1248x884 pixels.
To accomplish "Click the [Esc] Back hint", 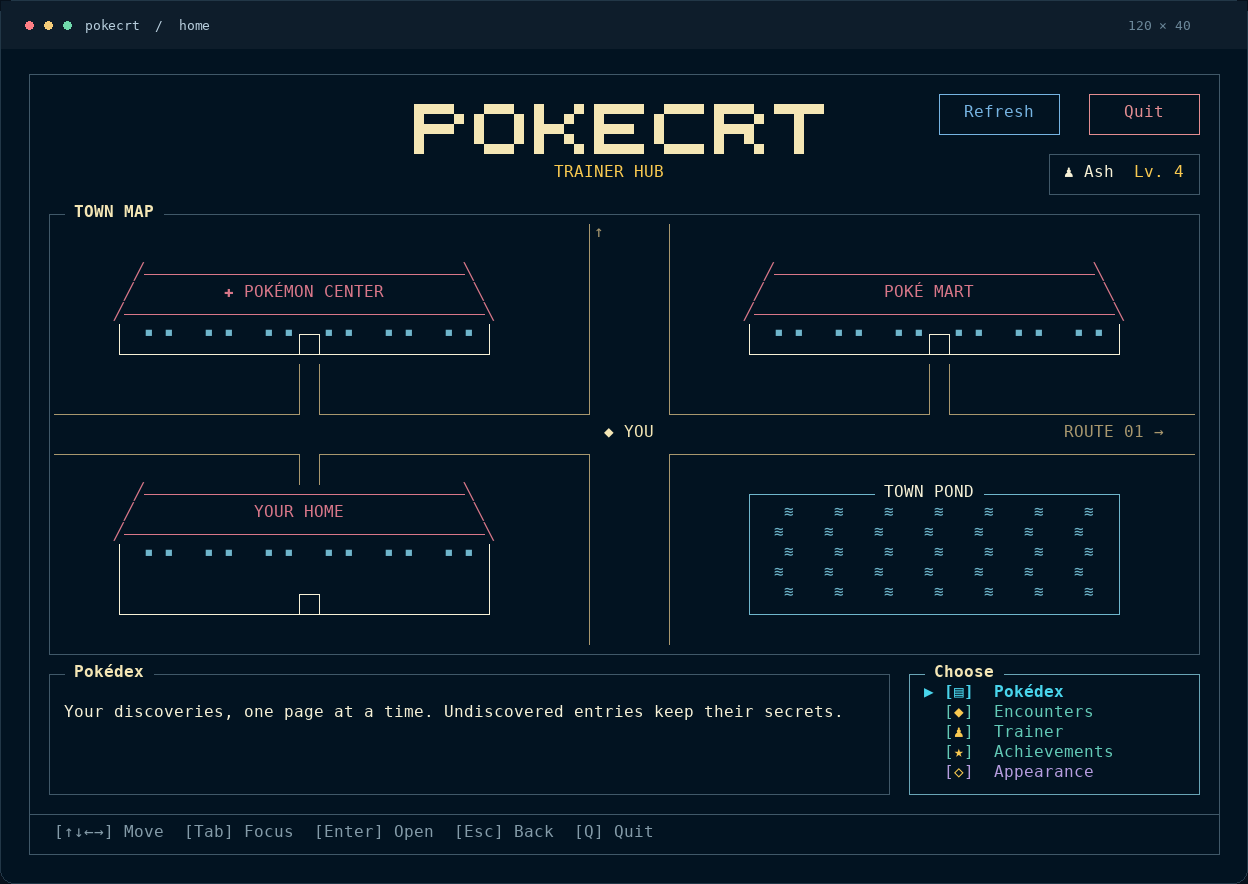I will [x=504, y=832].
